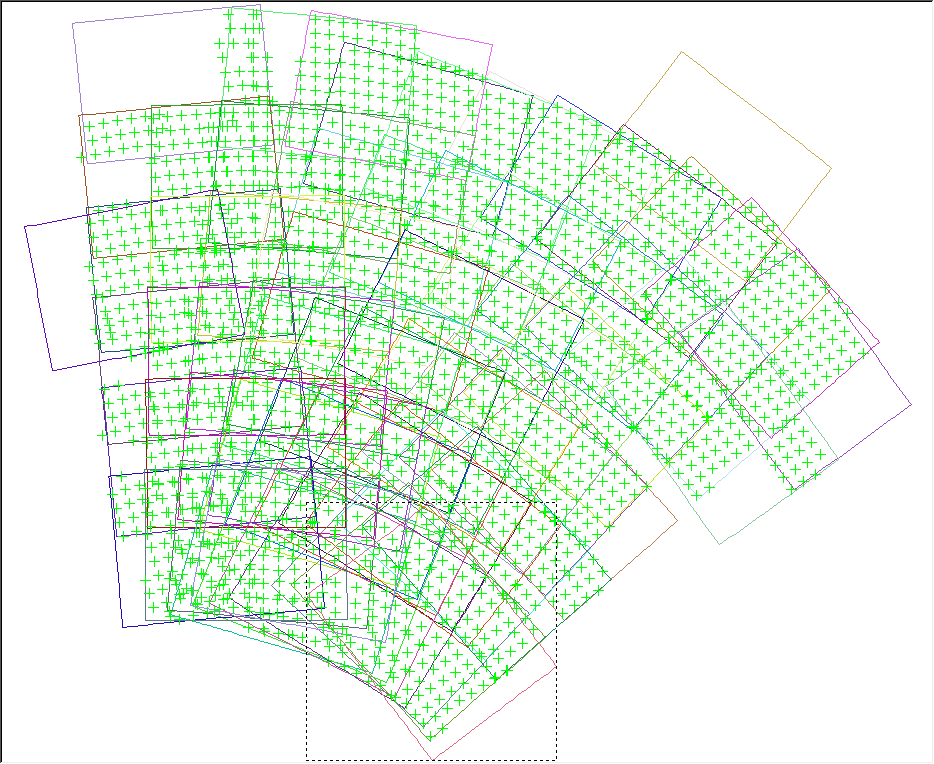Click the bottom-left corner of the dark blue rectangle
This screenshot has width=934, height=764.
point(123,627)
